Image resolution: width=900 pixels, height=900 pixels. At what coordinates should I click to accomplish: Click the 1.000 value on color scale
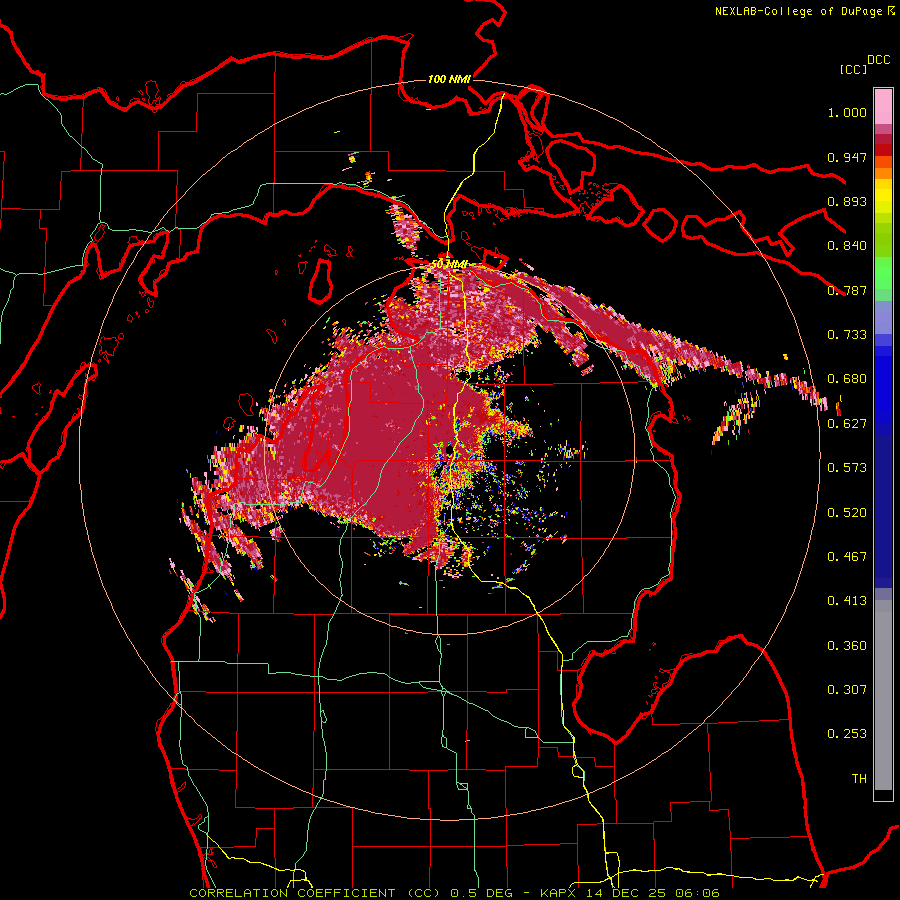pos(847,112)
